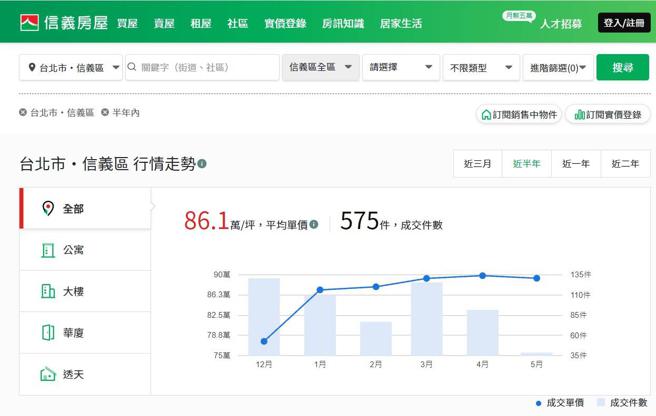This screenshot has width=656, height=416.
Task: Click the February price data point
Action: 376,287
